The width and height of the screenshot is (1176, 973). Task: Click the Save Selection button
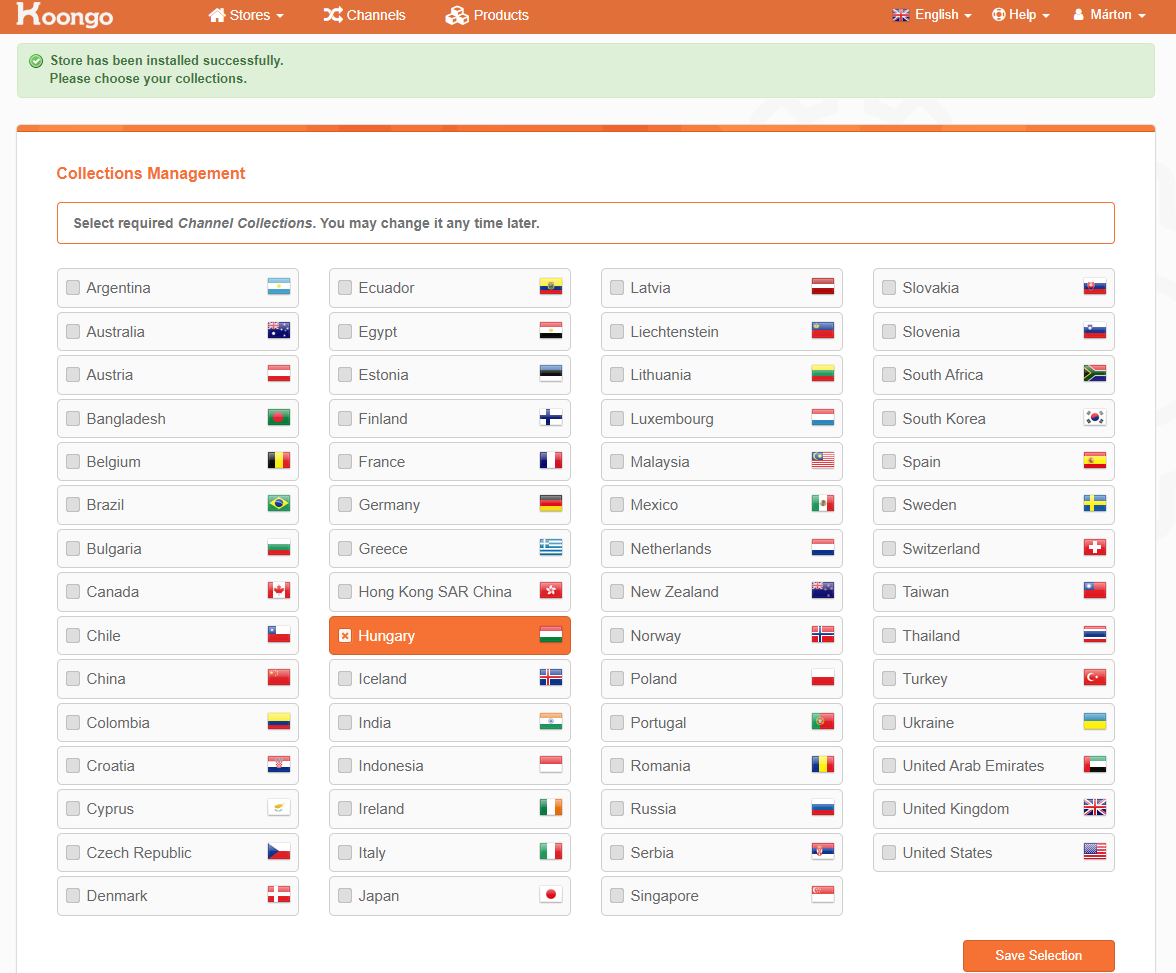(1038, 955)
